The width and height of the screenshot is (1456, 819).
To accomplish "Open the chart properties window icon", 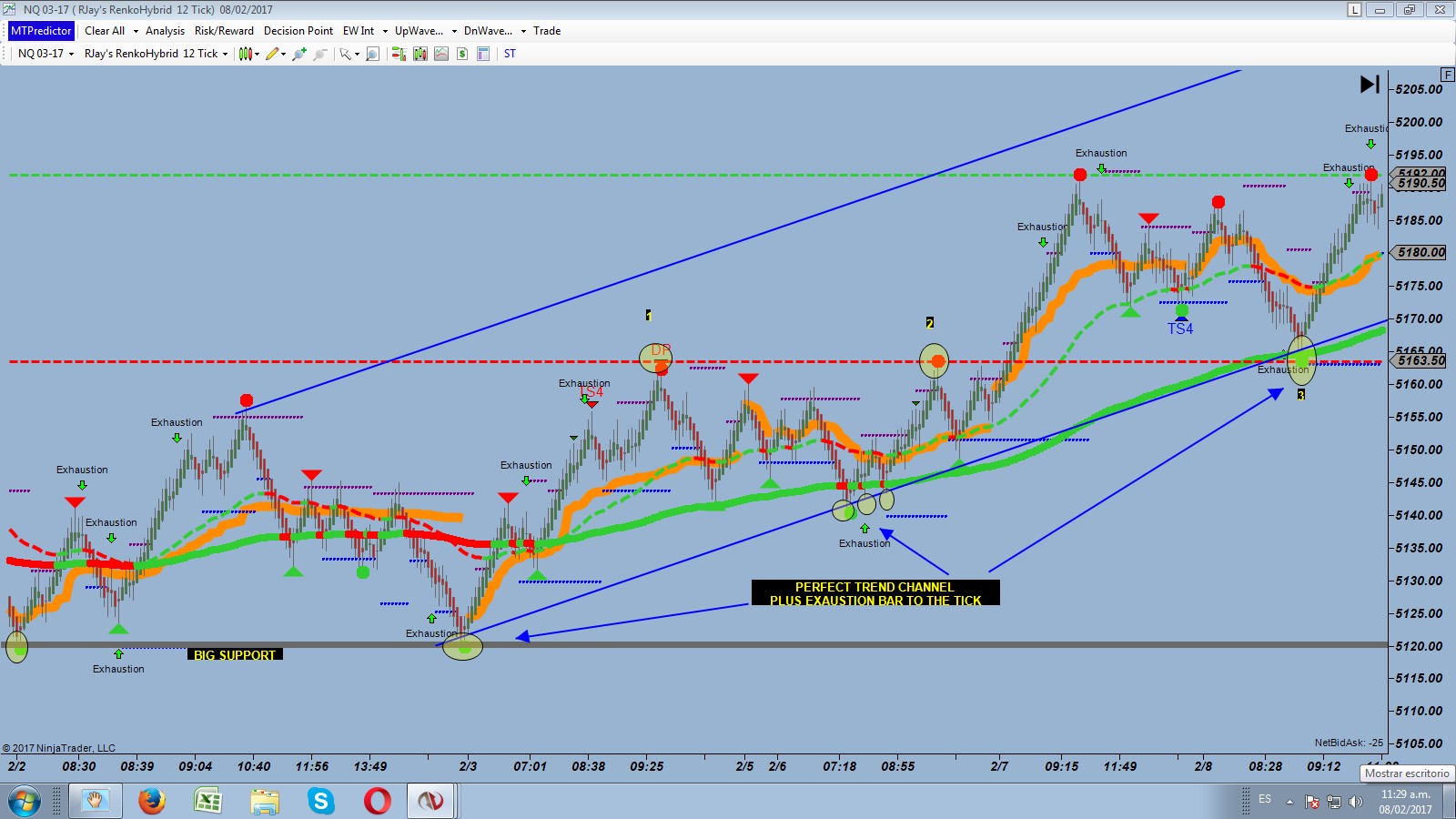I will 483,54.
